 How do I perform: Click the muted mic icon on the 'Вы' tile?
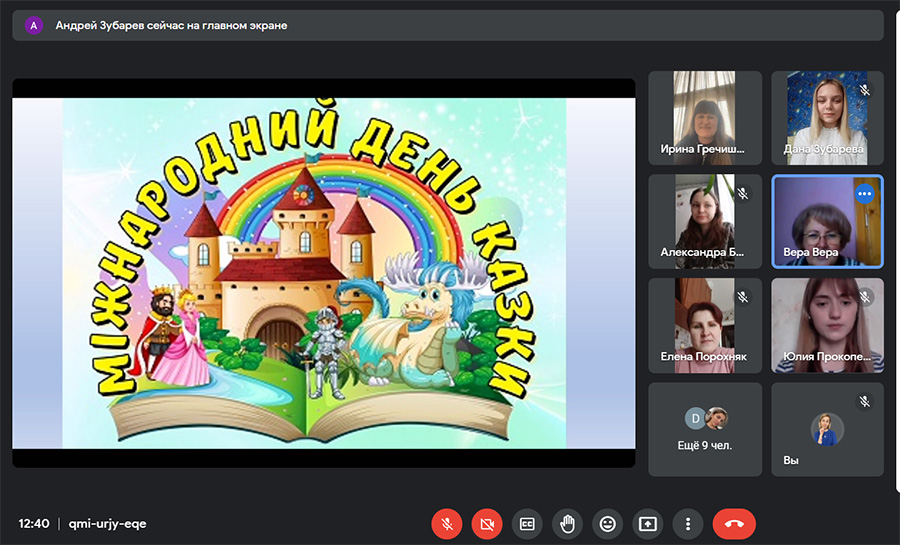pos(865,401)
